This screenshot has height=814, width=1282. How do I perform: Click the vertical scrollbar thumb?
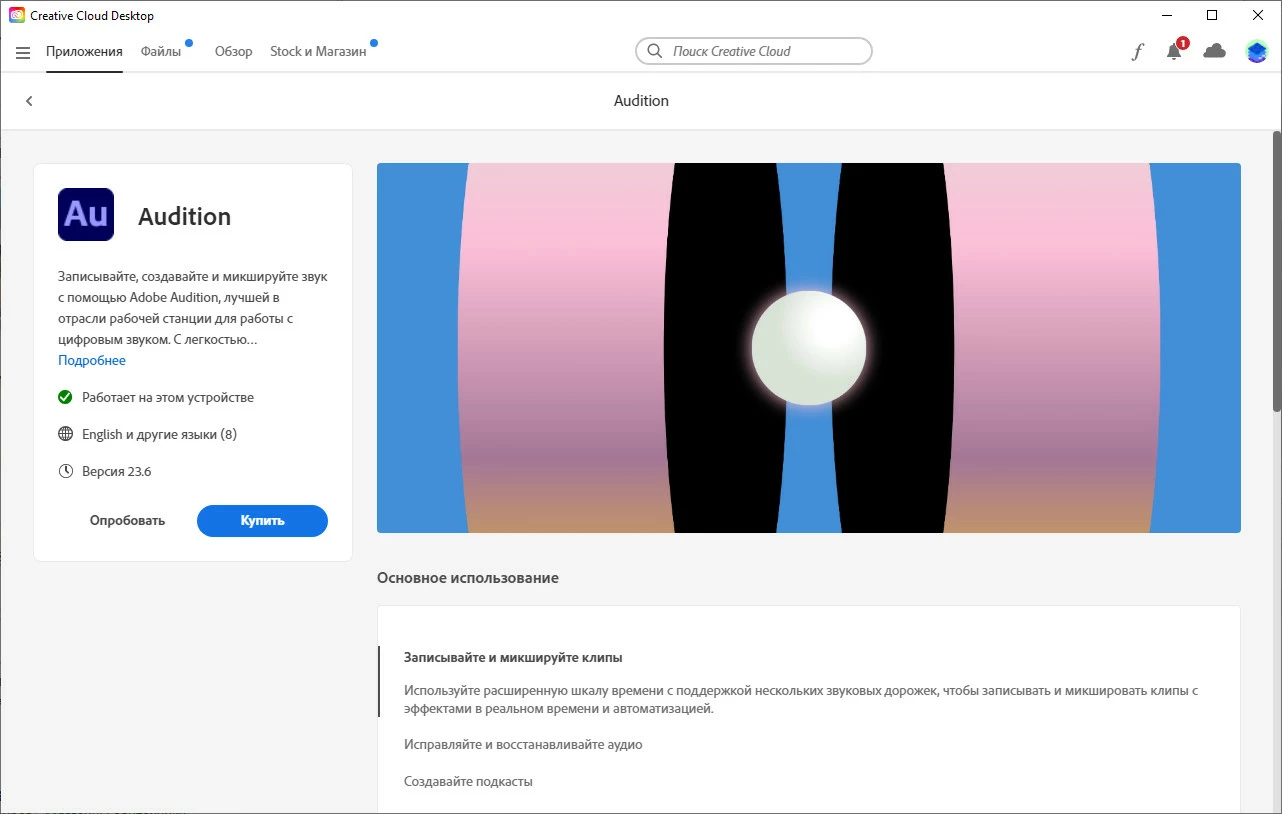(1276, 270)
